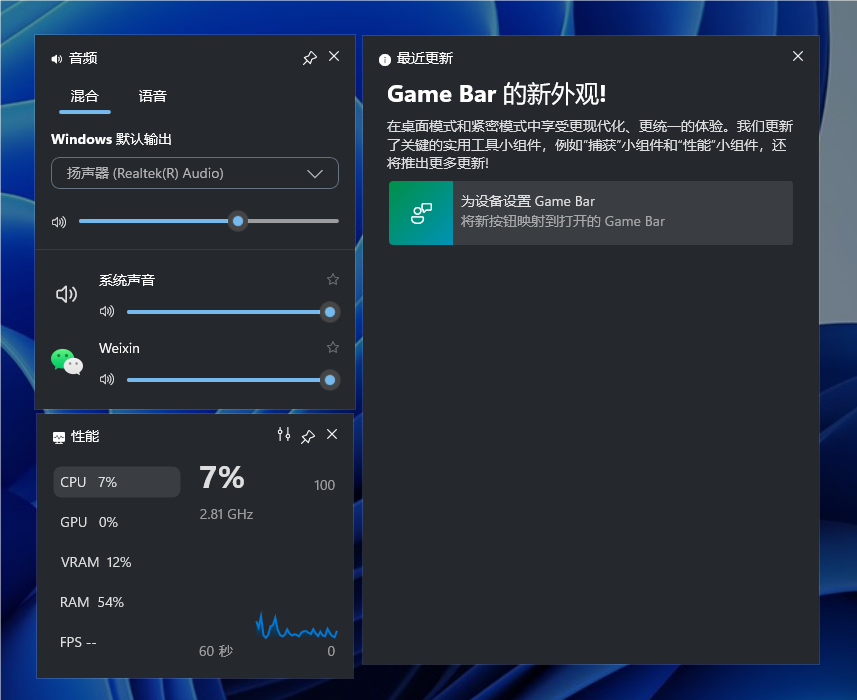This screenshot has width=857, height=700.
Task: Adjust the Windows default output volume slider
Action: [237, 221]
